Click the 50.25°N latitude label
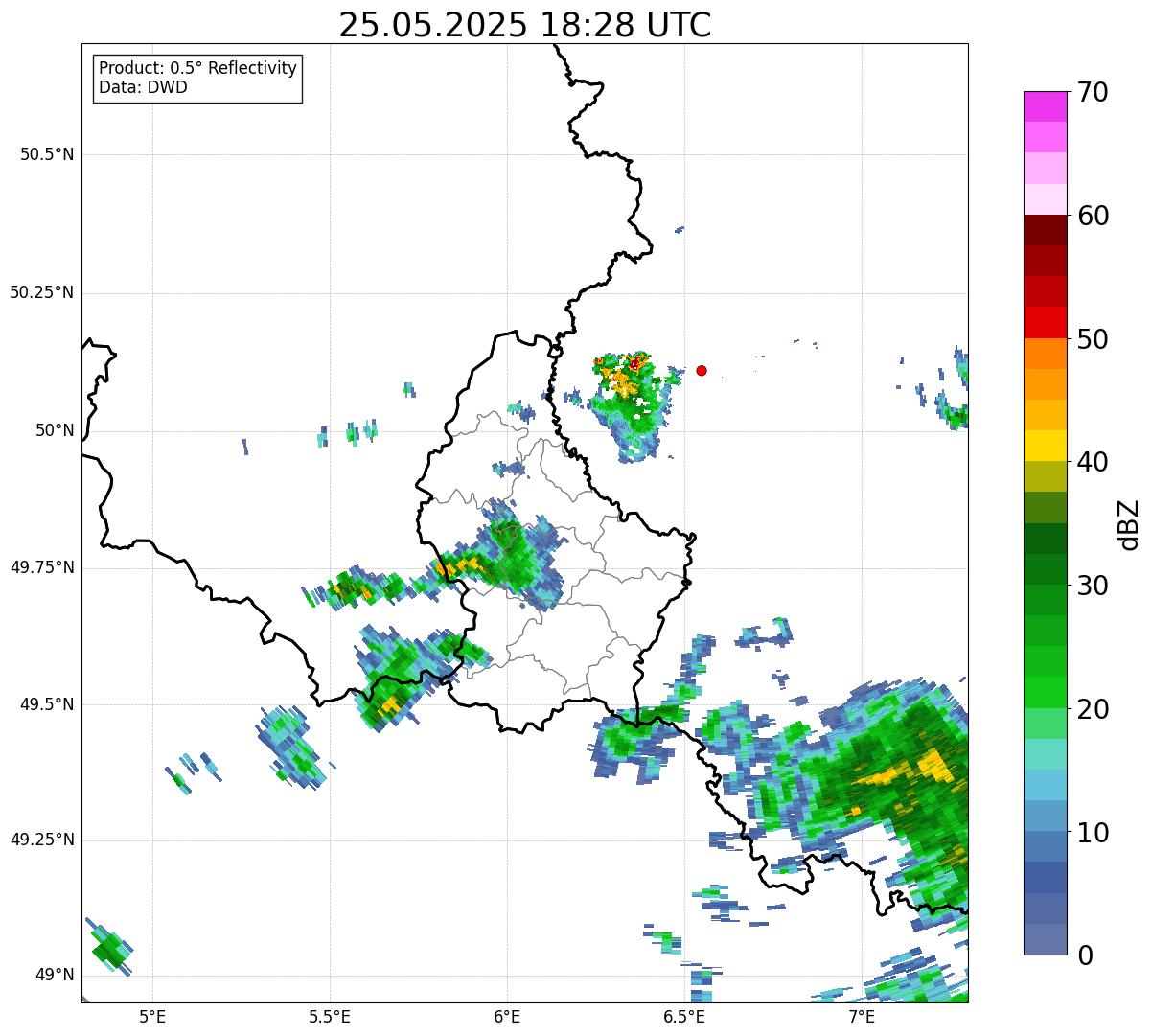 [42, 292]
